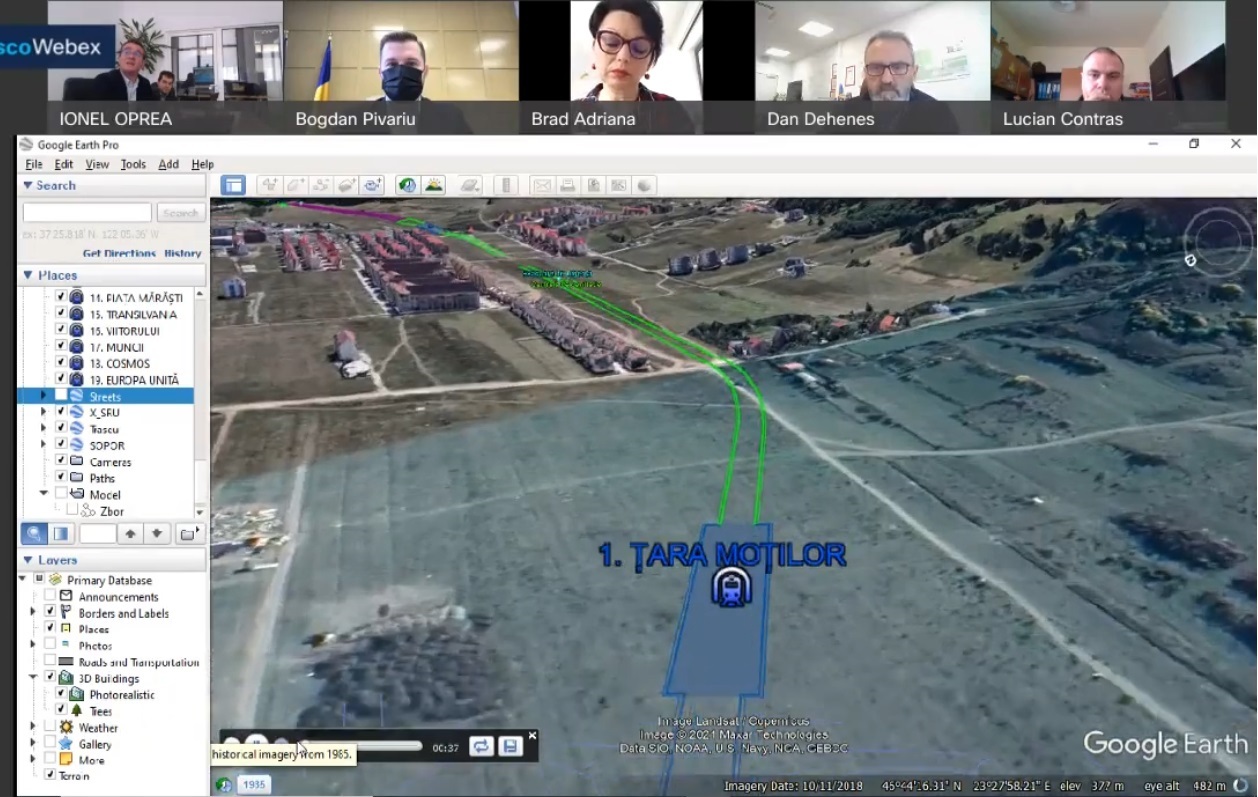Toggle the sidebar visibility button
The image size is (1258, 797).
coord(233,185)
